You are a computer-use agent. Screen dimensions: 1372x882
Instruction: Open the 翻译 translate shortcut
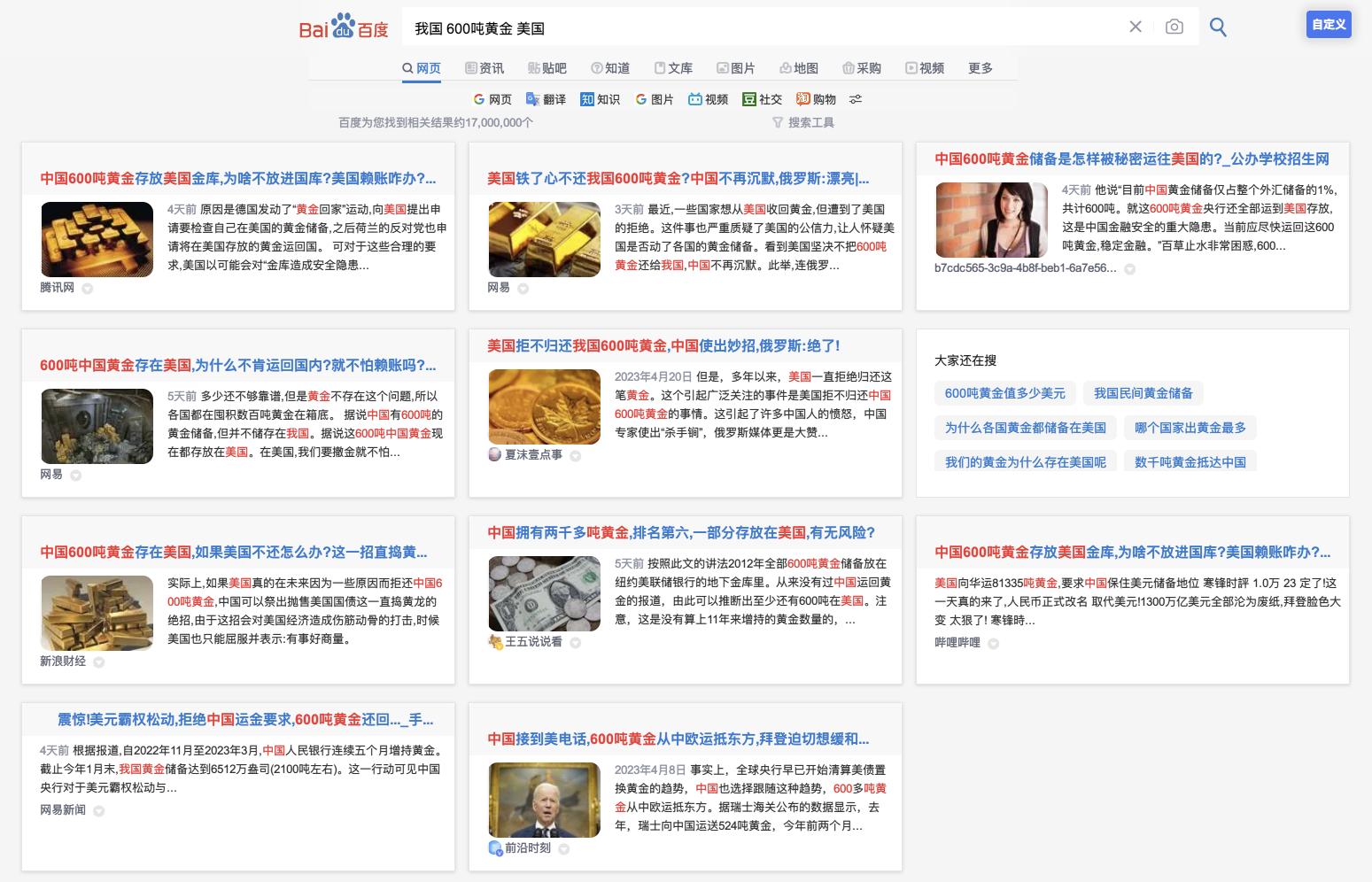pyautogui.click(x=545, y=99)
